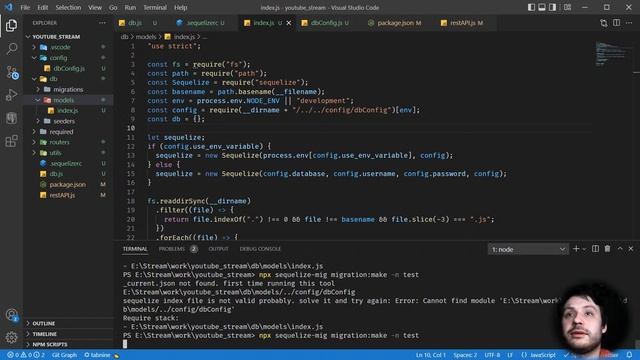Screen dimensions: 640x360
Task: Close the terminal panel
Action: (631, 249)
